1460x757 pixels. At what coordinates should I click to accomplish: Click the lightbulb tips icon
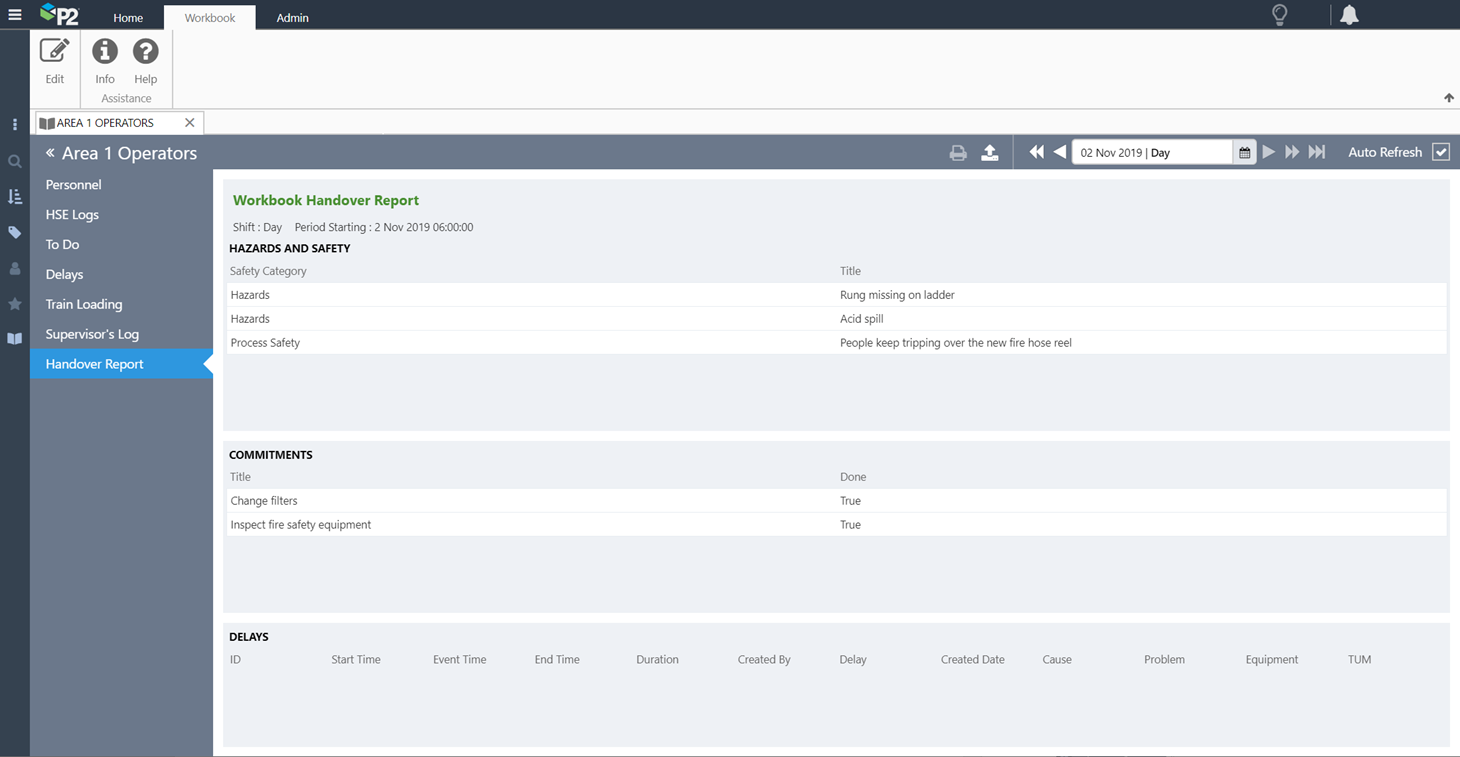click(1279, 15)
